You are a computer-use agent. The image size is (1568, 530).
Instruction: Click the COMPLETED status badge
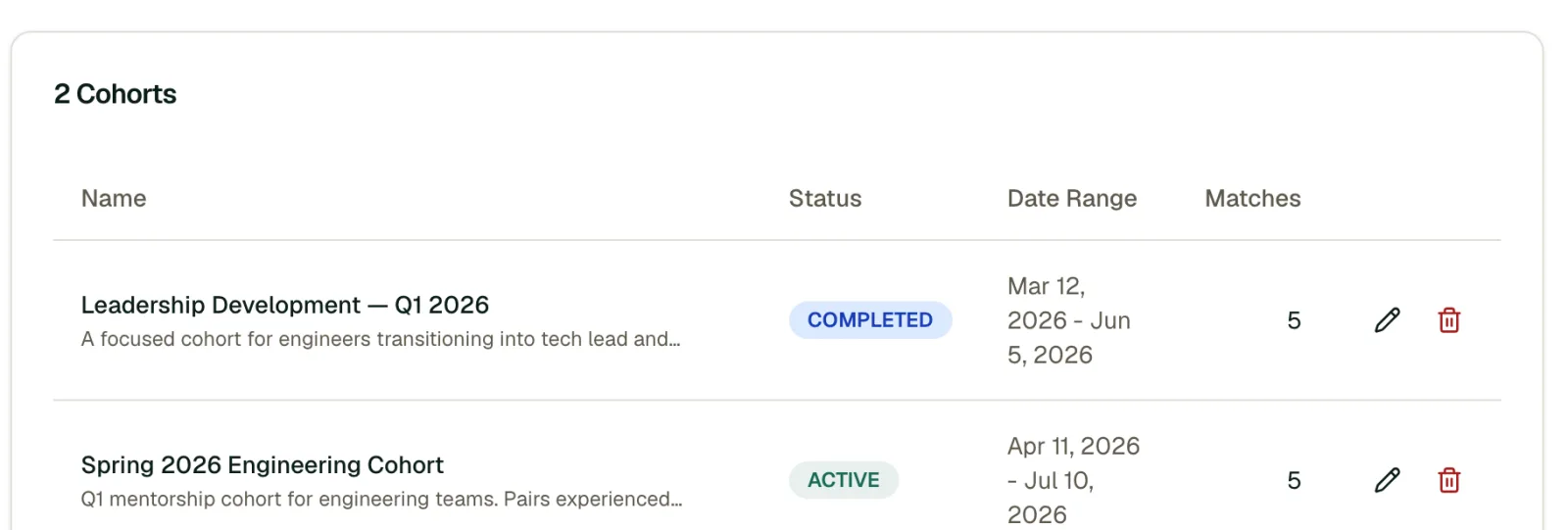coord(870,320)
